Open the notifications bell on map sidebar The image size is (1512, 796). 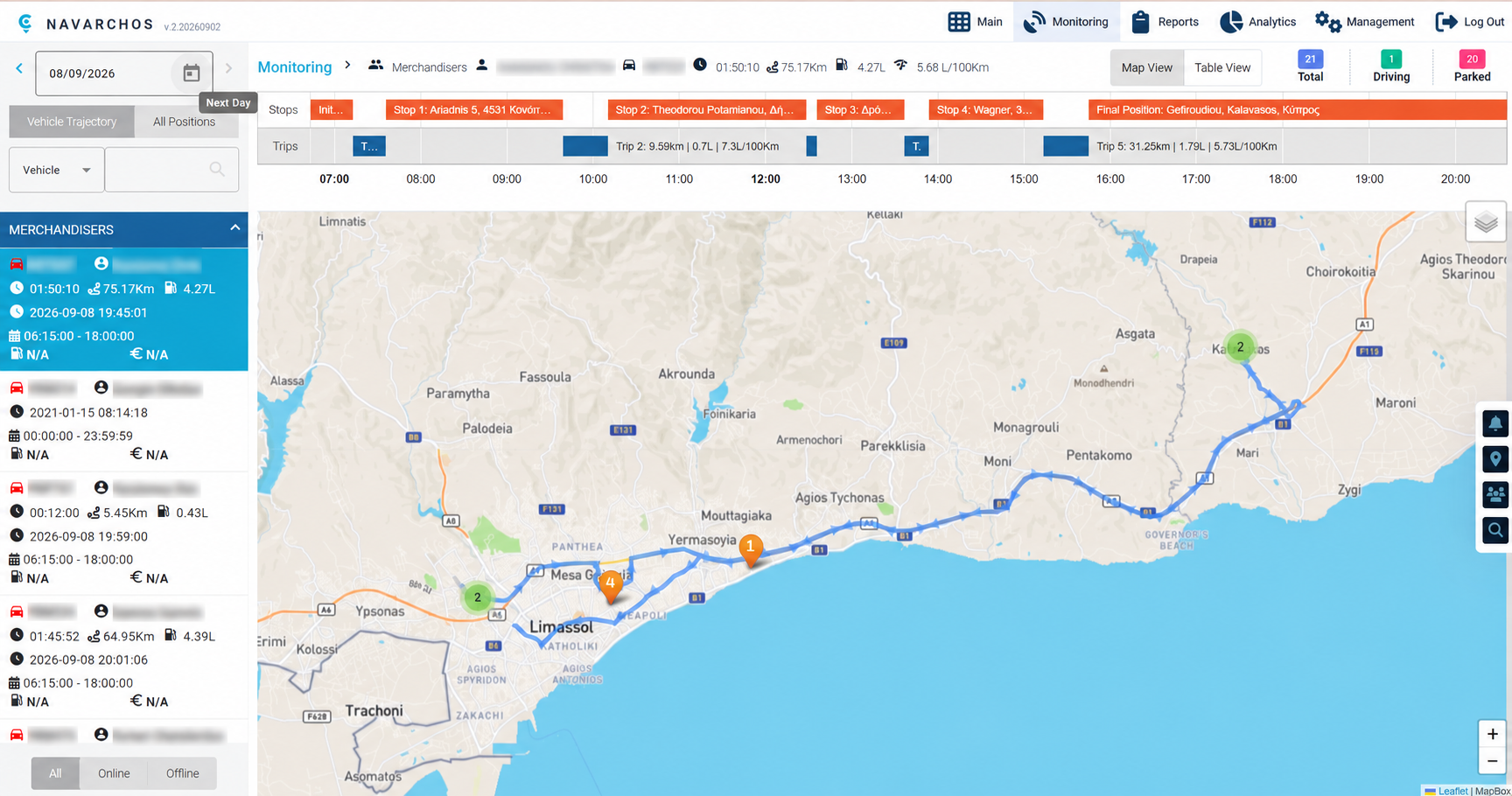pos(1495,424)
